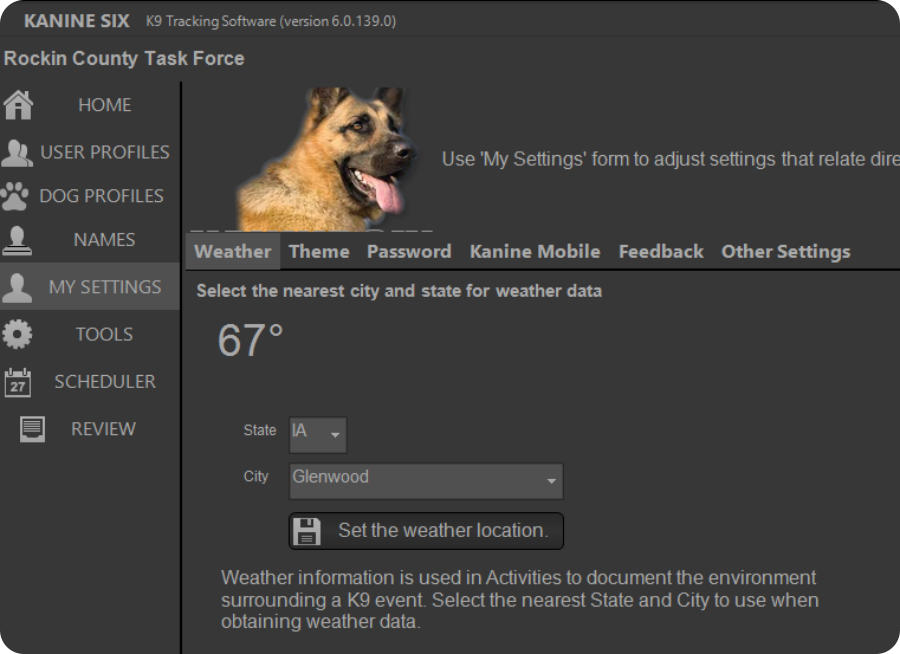Click the floppy disk save icon
This screenshot has width=900, height=654.
[307, 531]
